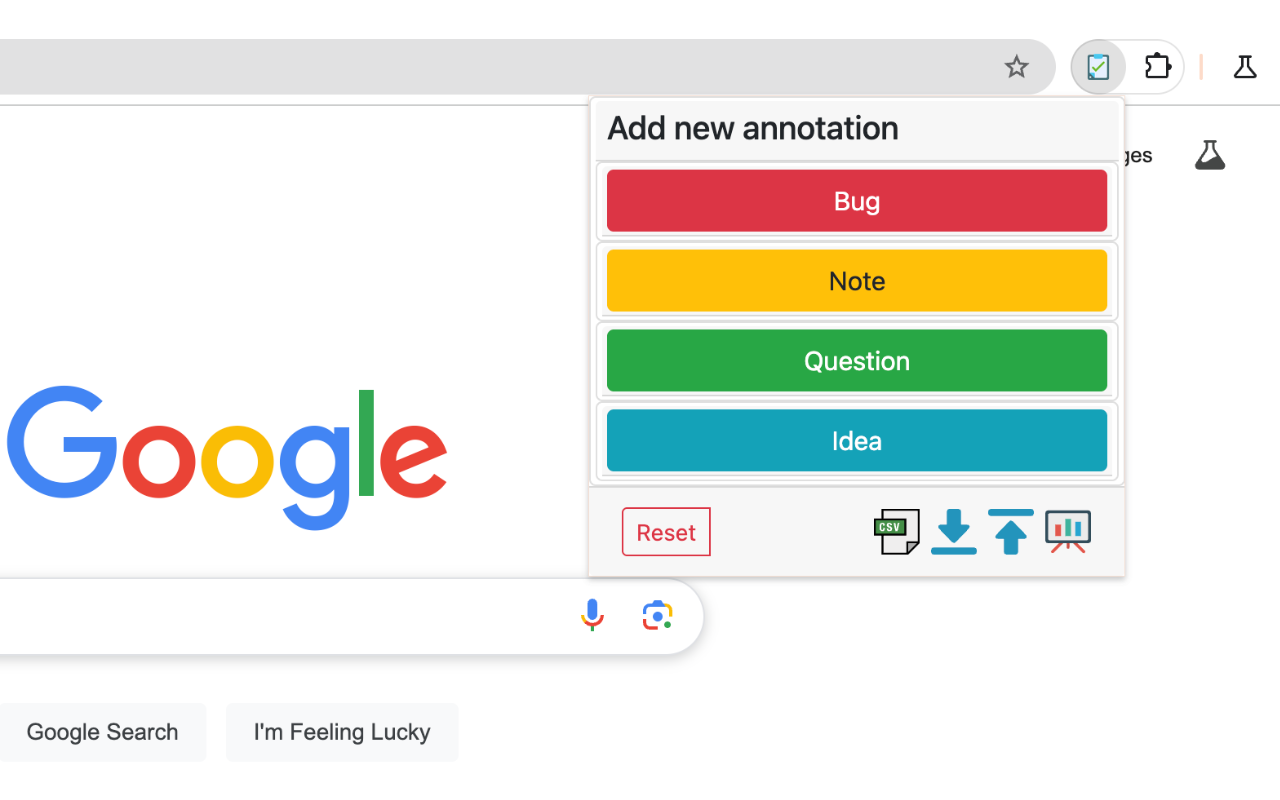
Task: Click the Google Search button
Action: (102, 732)
